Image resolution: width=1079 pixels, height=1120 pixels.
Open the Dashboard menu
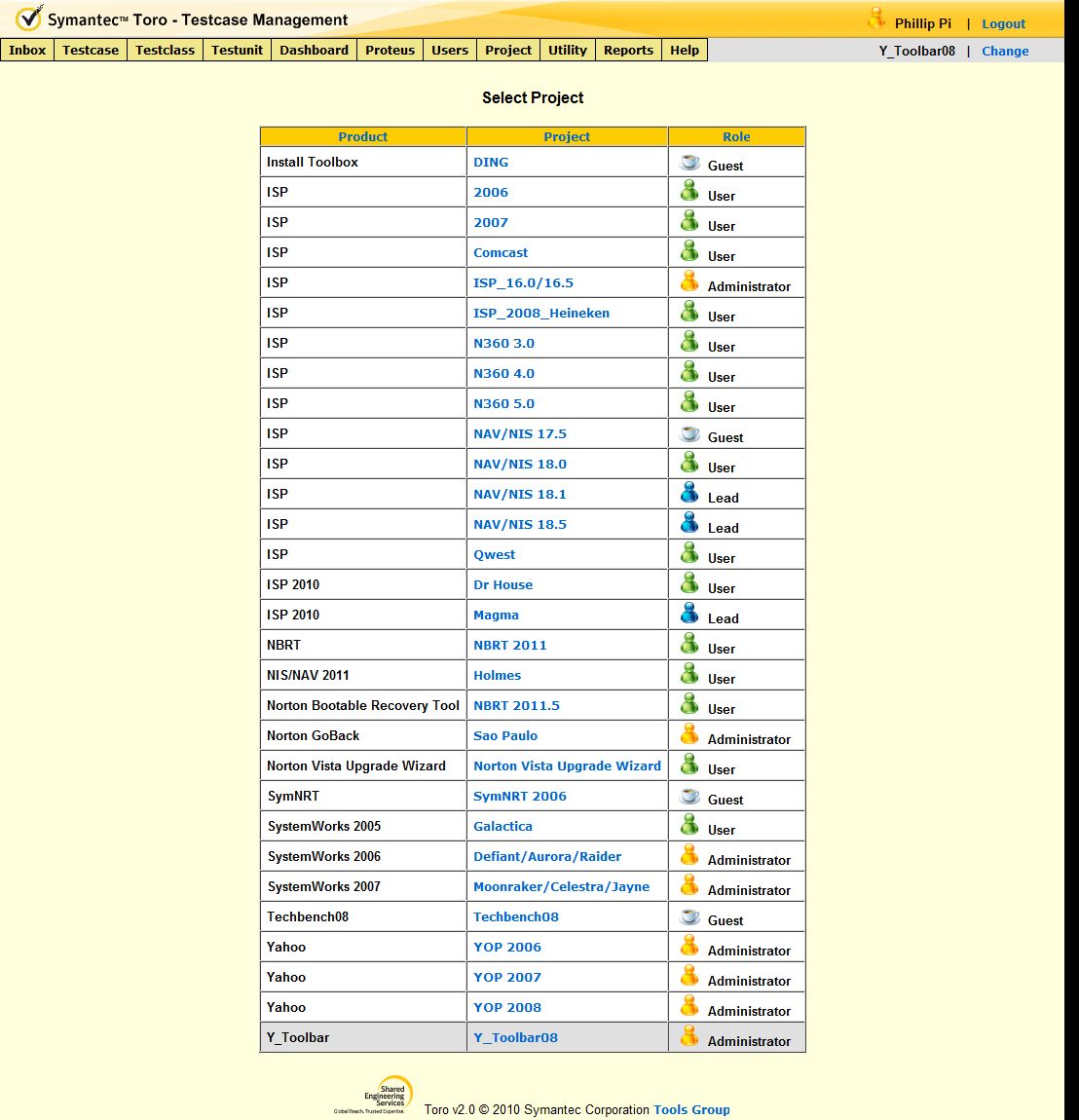coord(315,50)
